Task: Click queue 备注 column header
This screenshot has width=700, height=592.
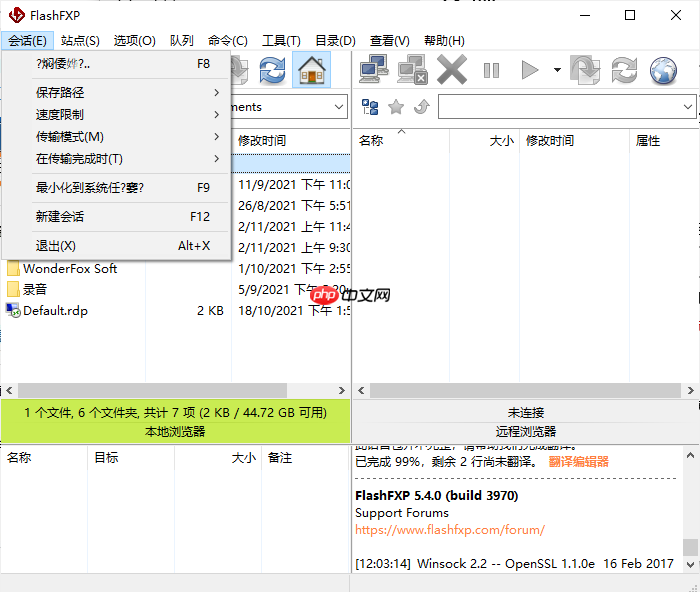Action: point(305,458)
